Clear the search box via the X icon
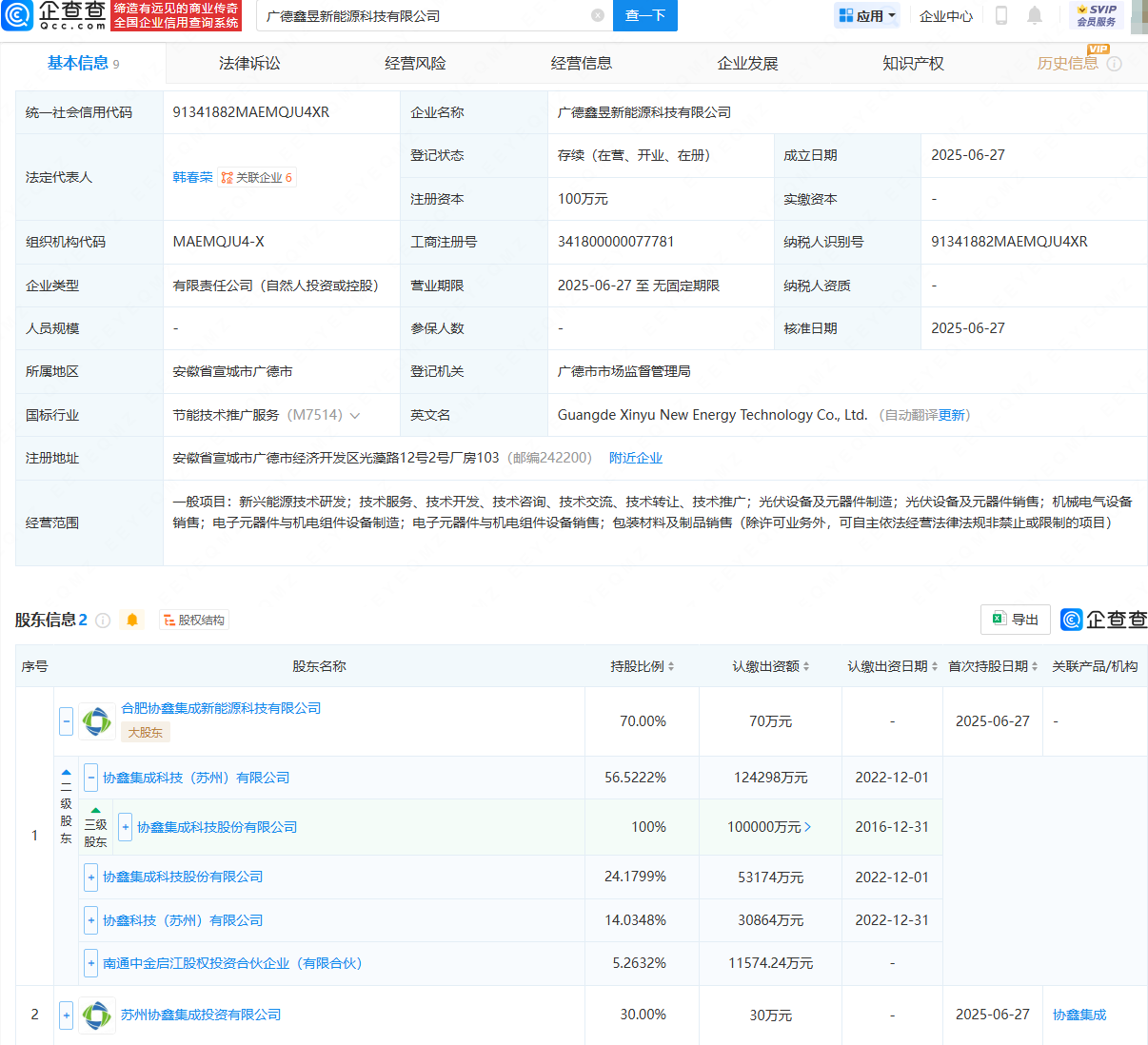This screenshot has height=1045, width=1148. pos(598,16)
